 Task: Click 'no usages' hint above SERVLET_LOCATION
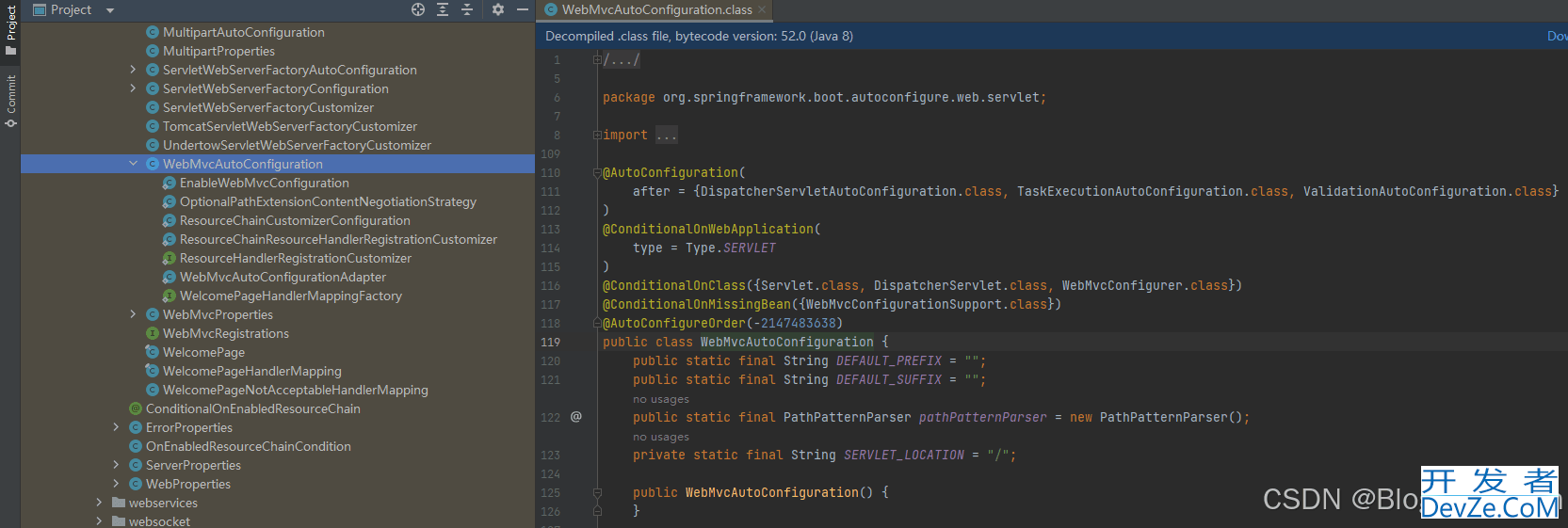pos(661,437)
